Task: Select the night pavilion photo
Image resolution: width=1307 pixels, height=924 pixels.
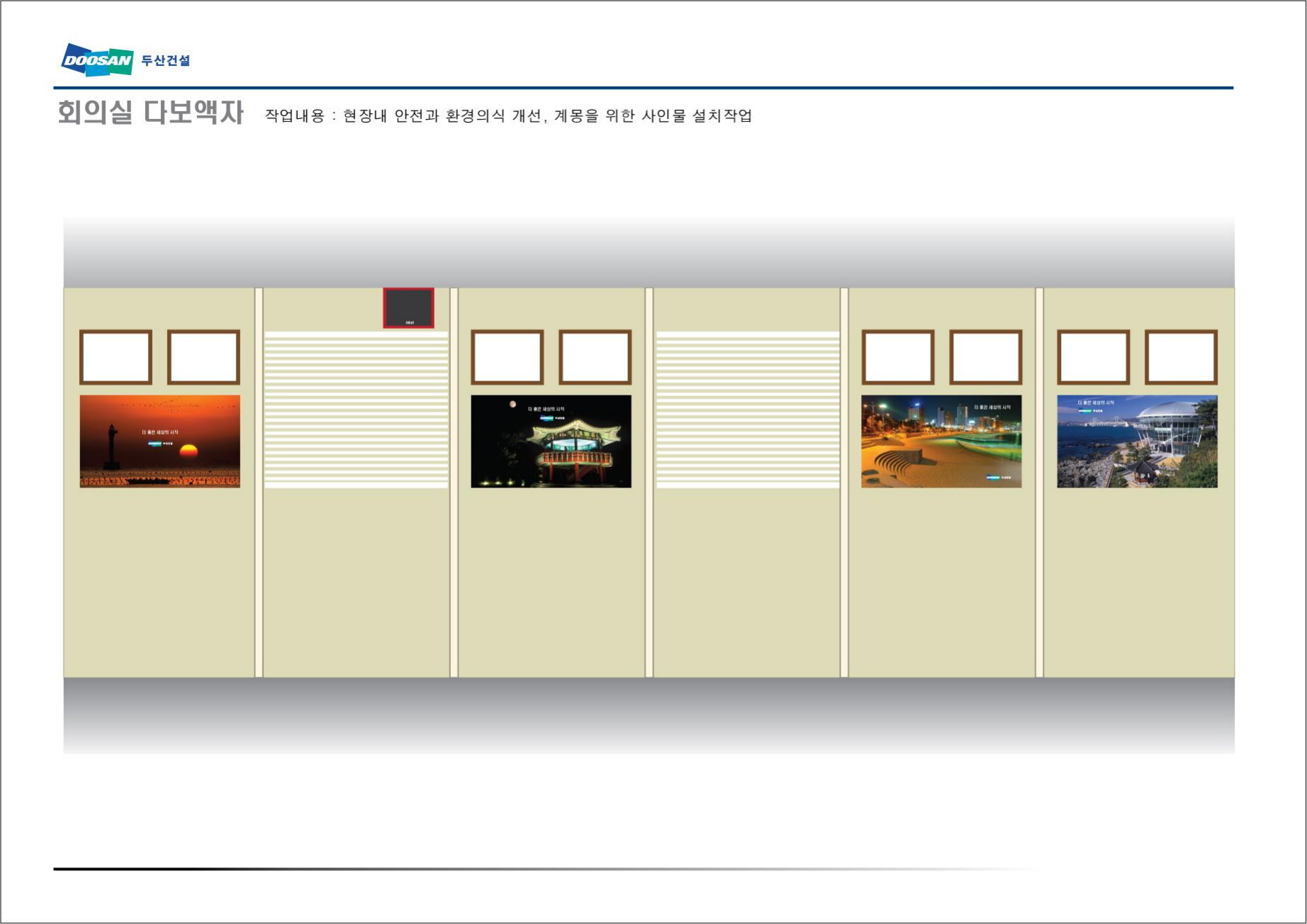Action: point(551,441)
